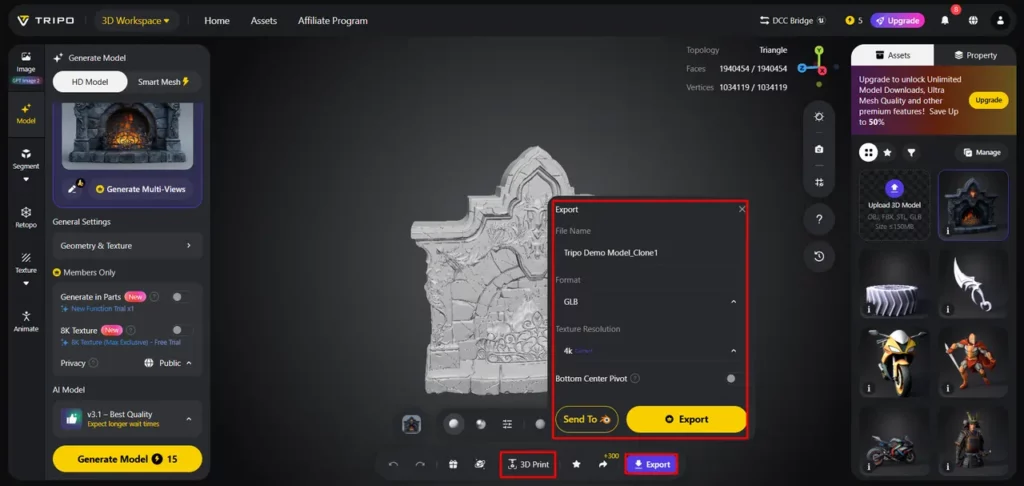Close the Export dialog
Screen dimensions: 1024x486
[742, 209]
